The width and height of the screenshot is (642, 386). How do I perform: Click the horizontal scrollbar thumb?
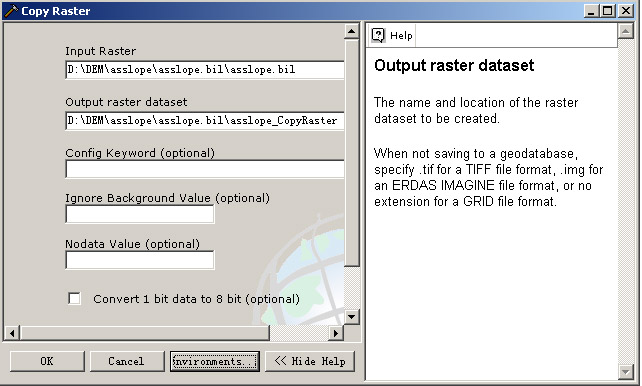coord(145,333)
